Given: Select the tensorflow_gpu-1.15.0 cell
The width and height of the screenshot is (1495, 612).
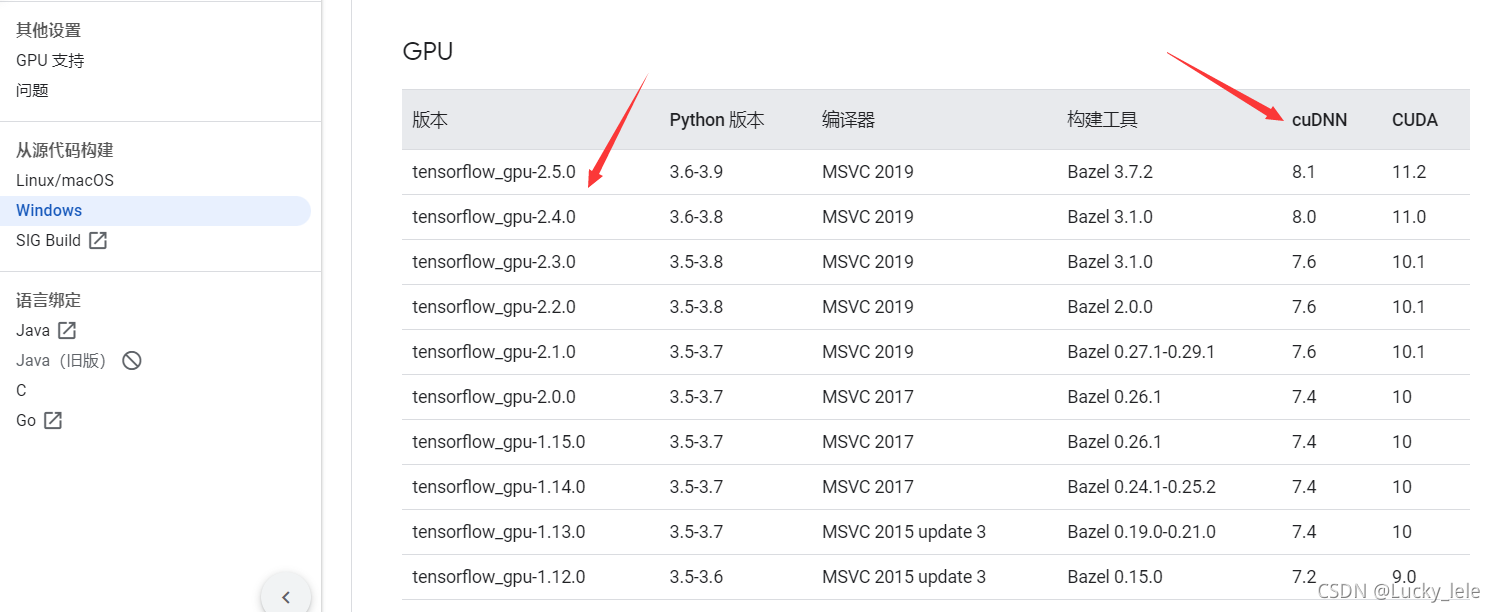Looking at the screenshot, I should (x=498, y=442).
